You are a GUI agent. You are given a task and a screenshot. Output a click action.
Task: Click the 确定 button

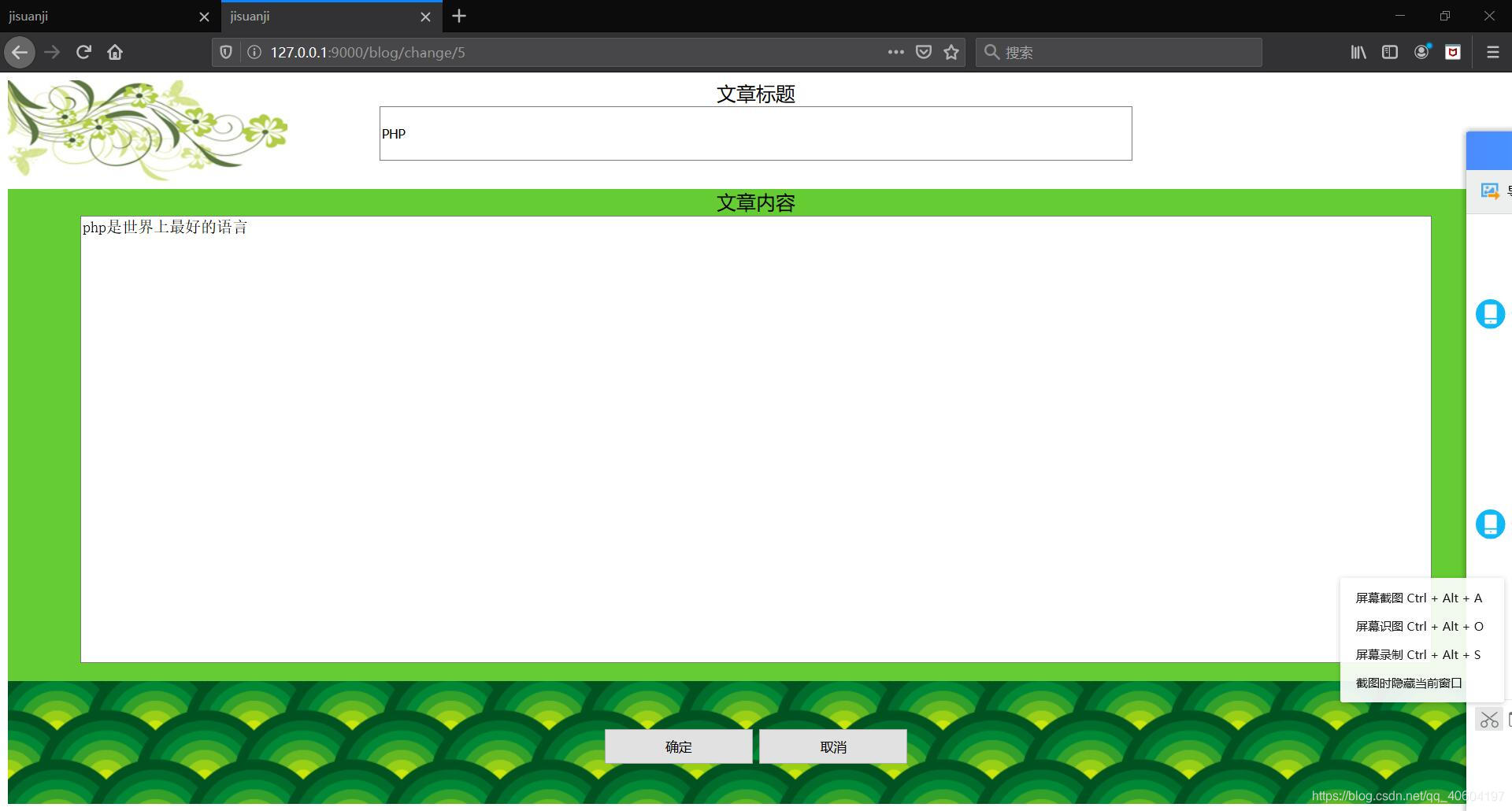[x=678, y=746]
